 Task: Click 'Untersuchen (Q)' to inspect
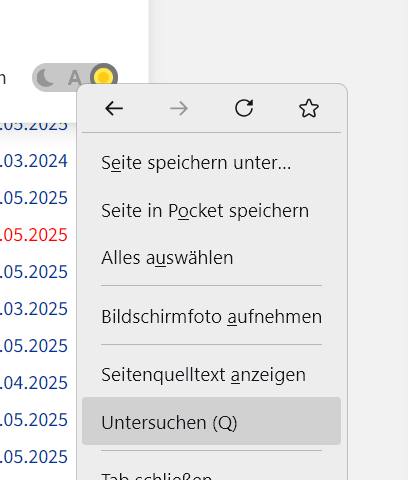point(211,421)
